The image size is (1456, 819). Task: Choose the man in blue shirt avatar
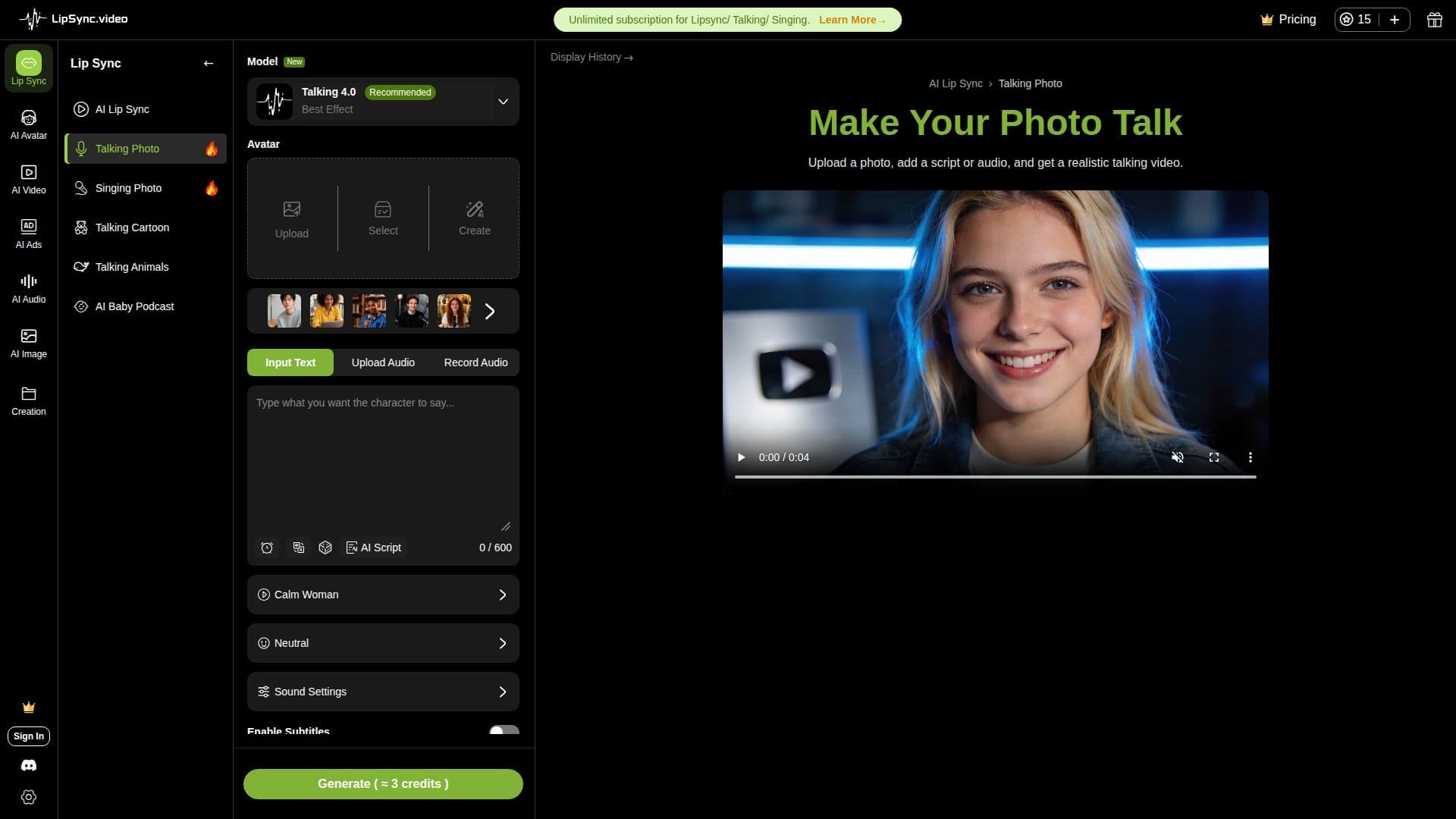point(369,311)
